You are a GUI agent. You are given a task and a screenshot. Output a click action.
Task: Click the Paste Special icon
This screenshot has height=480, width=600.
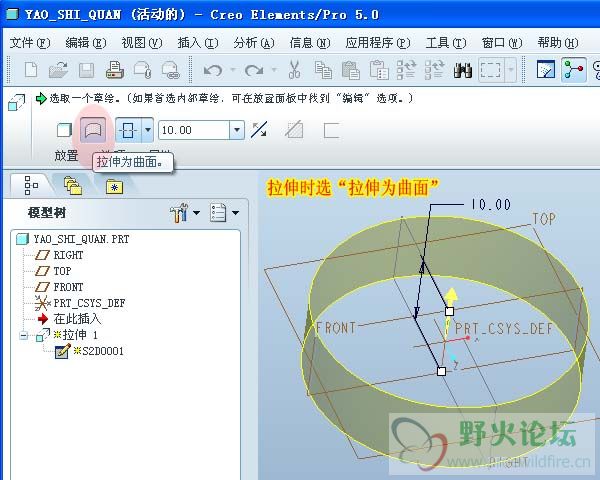[379, 70]
